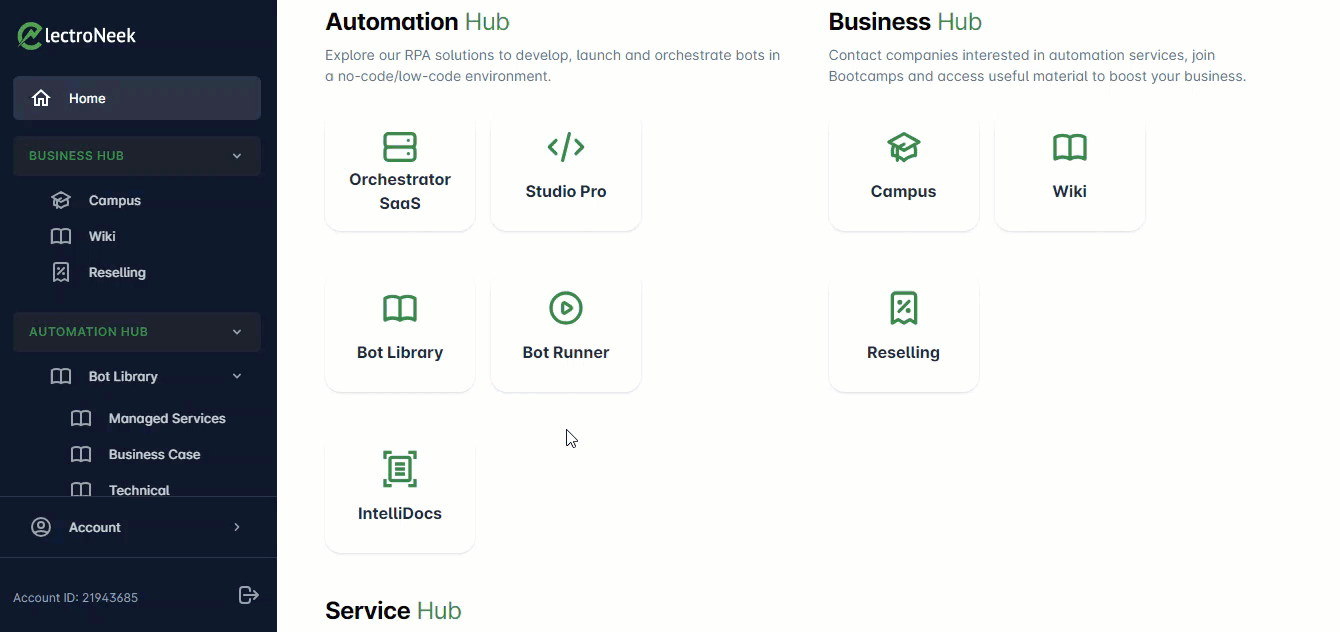This screenshot has width=1340, height=632.
Task: Collapse the Business Hub sidebar section
Action: click(x=237, y=156)
